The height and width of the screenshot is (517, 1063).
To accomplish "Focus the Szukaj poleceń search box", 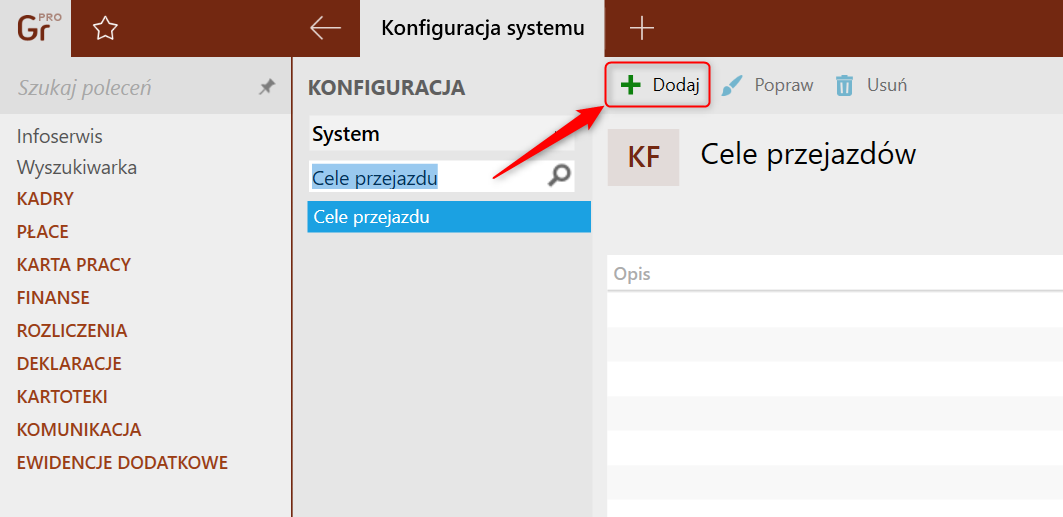I will [x=136, y=87].
